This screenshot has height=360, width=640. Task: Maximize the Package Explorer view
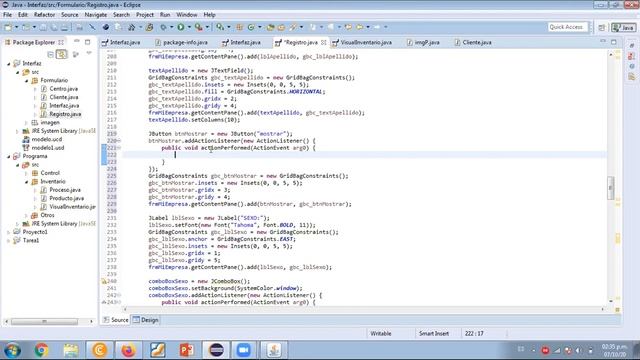(x=87, y=42)
